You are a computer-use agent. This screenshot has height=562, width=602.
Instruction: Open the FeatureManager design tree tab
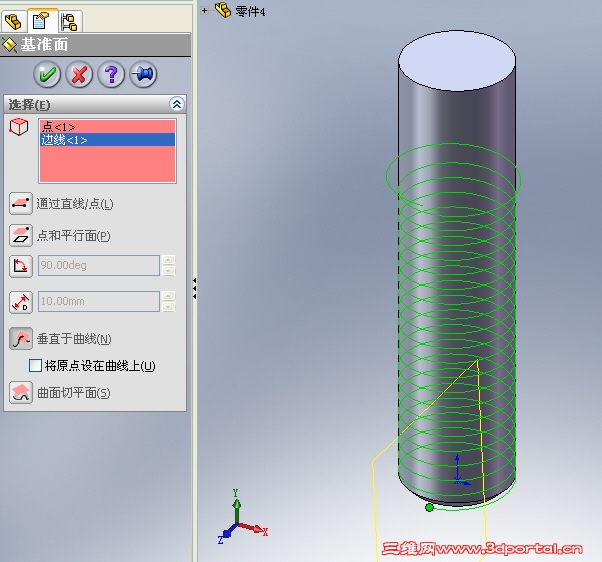[x=13, y=21]
